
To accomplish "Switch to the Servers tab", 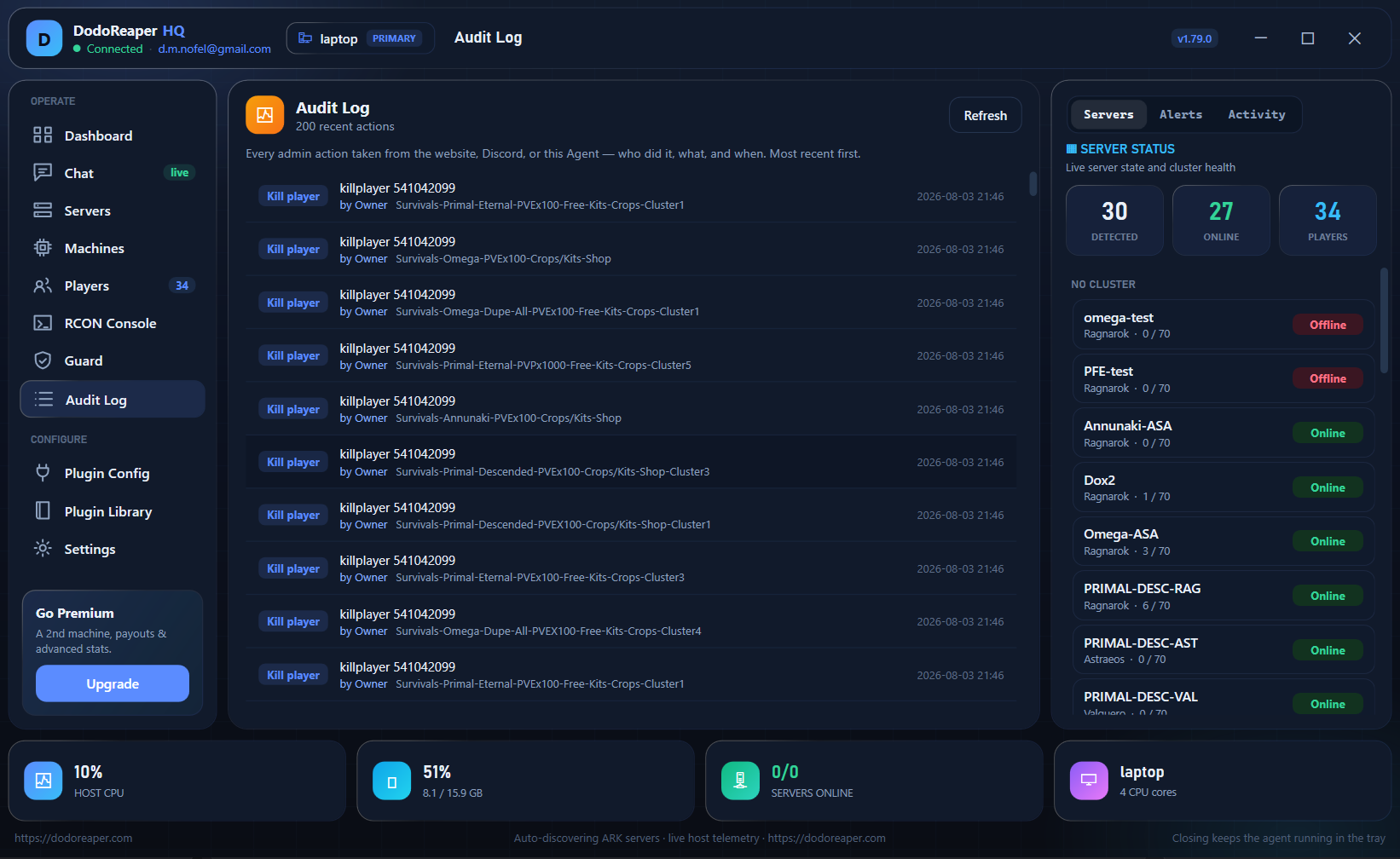I will [1108, 114].
